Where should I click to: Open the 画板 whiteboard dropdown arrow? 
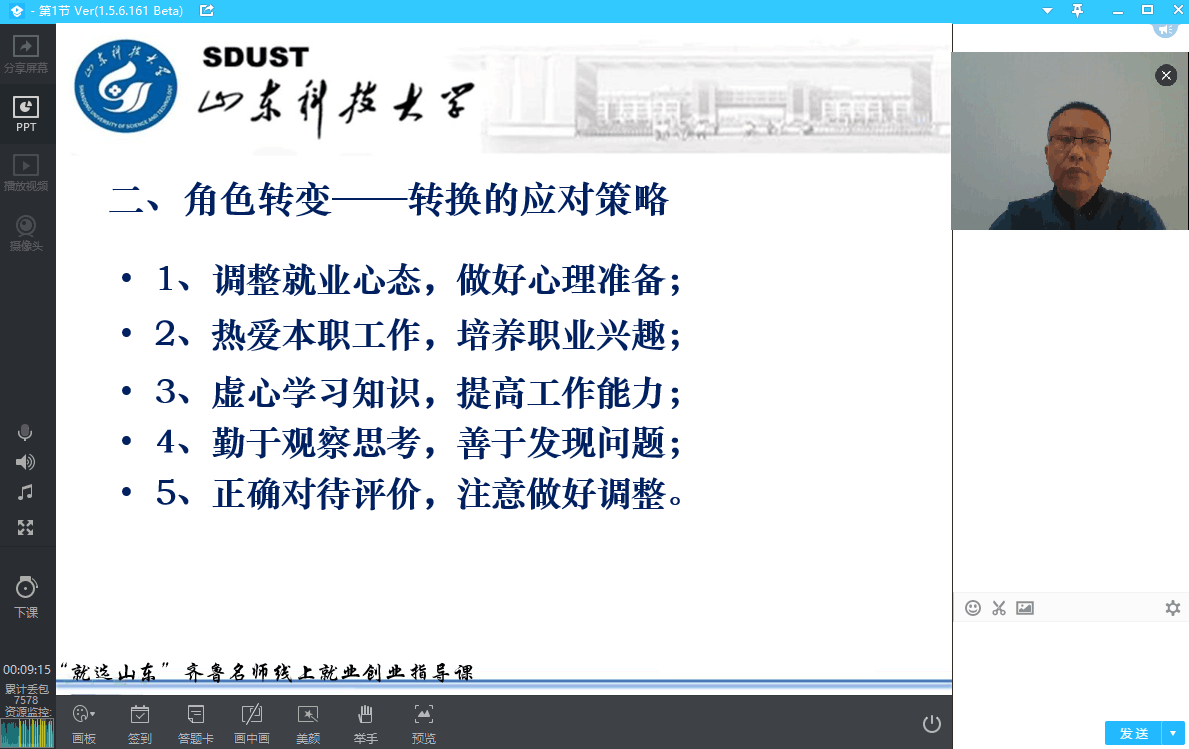tap(95, 712)
